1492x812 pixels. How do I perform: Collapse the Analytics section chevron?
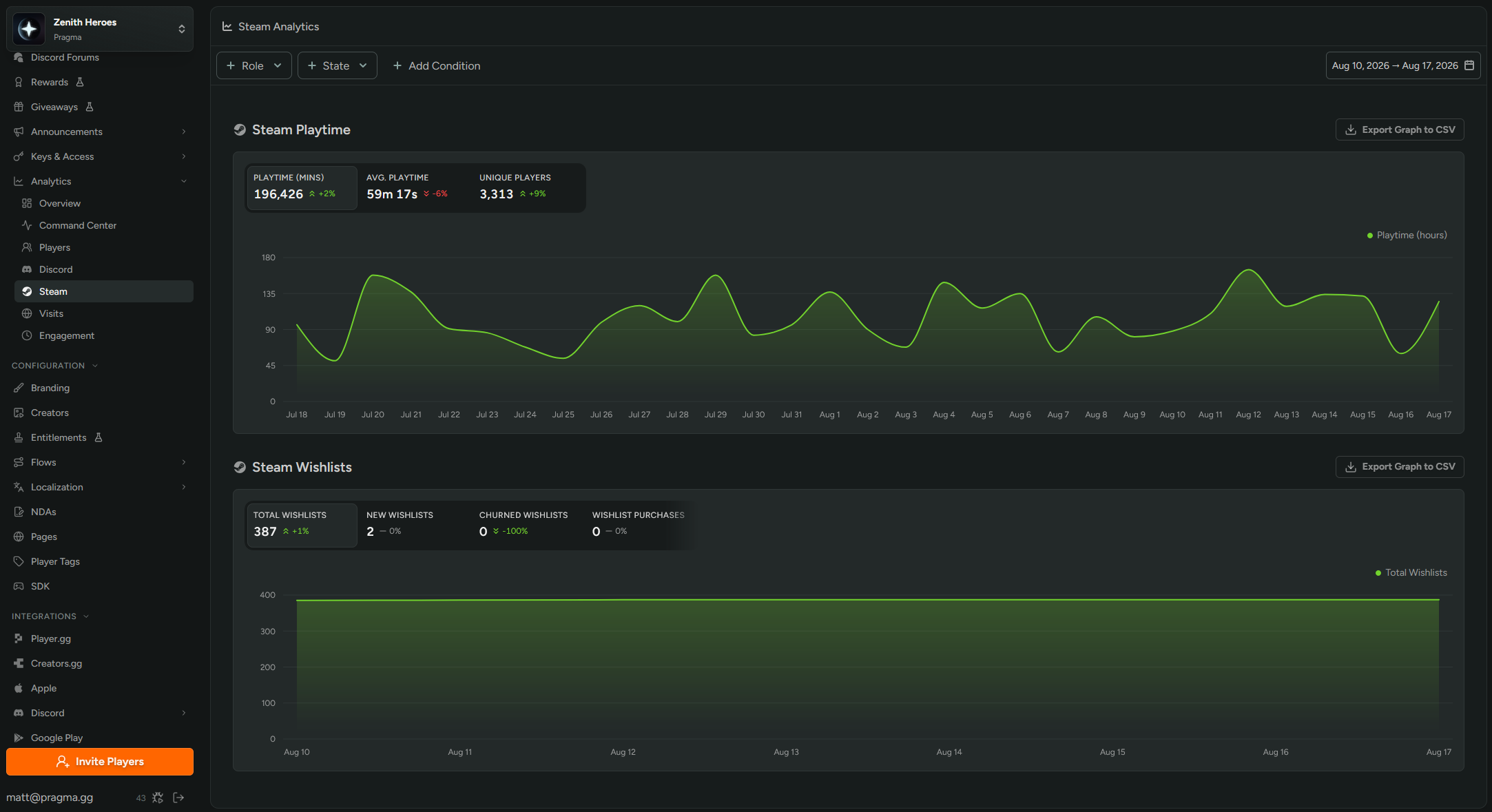click(183, 181)
